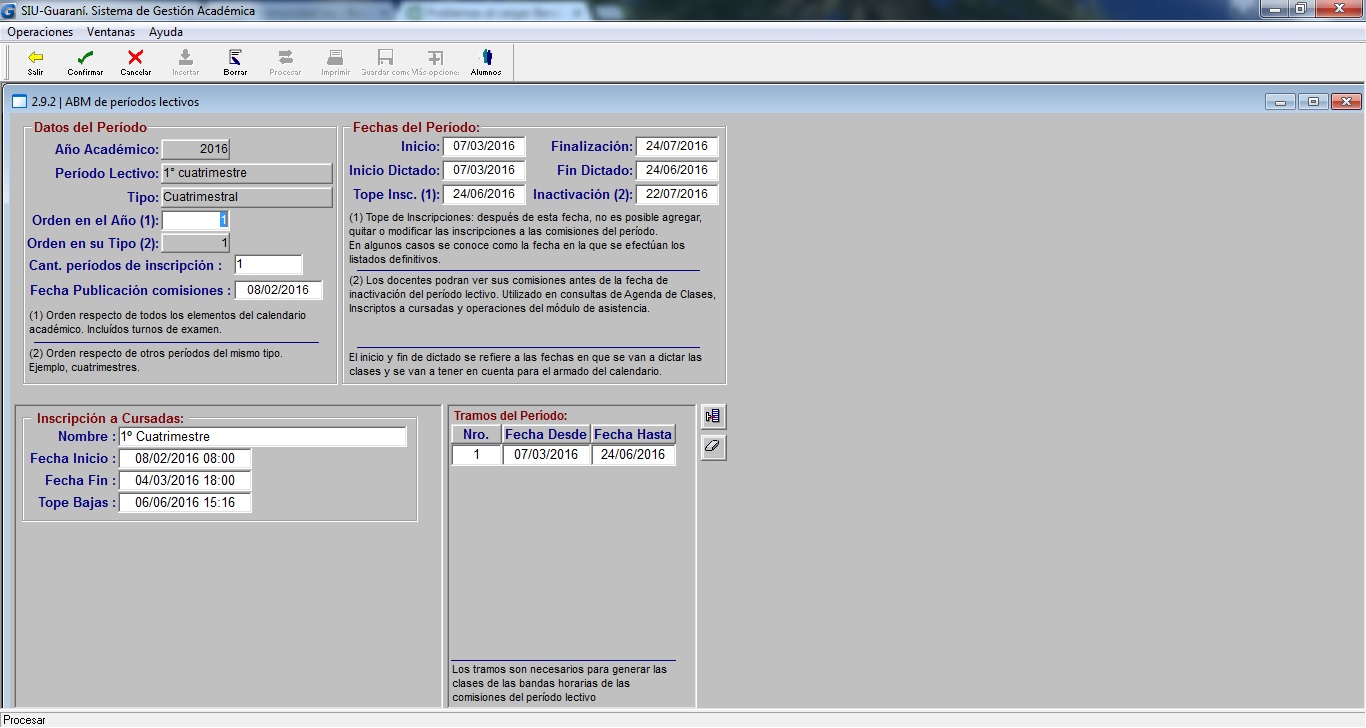Delete record with the Borrar icon
1366x728 pixels.
tap(235, 62)
